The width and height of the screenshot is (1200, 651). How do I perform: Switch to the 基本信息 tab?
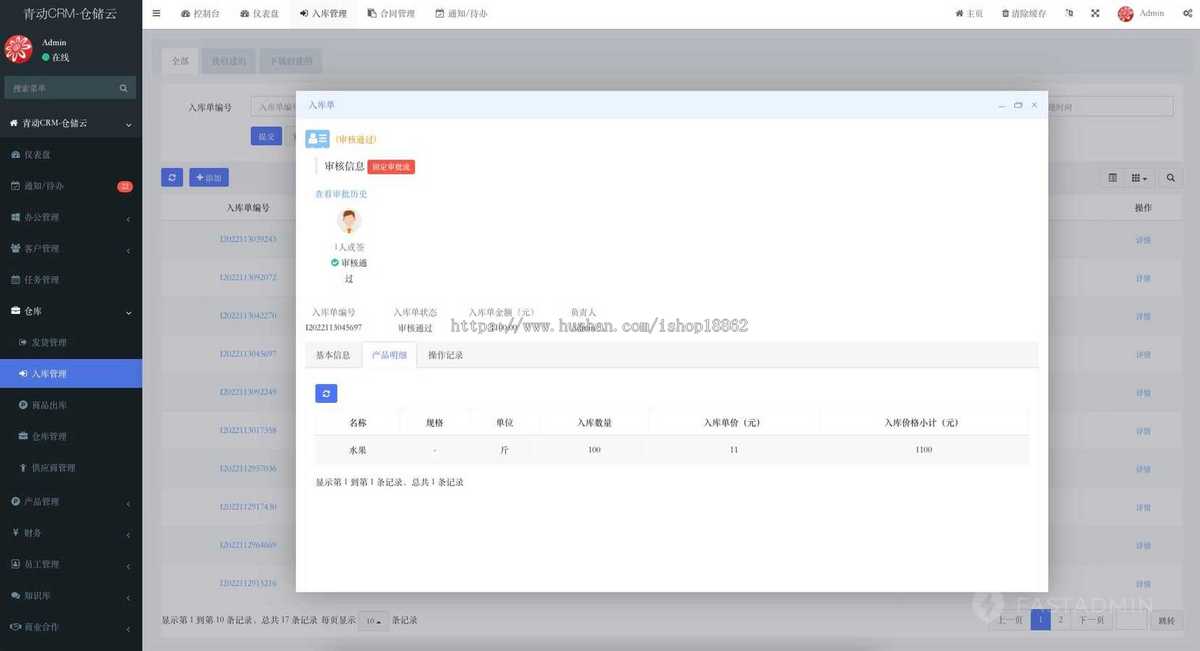(x=332, y=354)
